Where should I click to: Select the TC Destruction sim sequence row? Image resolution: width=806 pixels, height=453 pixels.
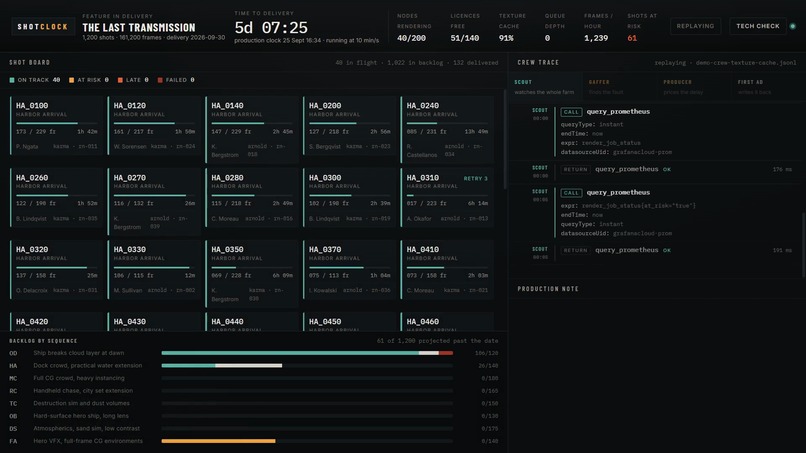pyautogui.click(x=253, y=404)
